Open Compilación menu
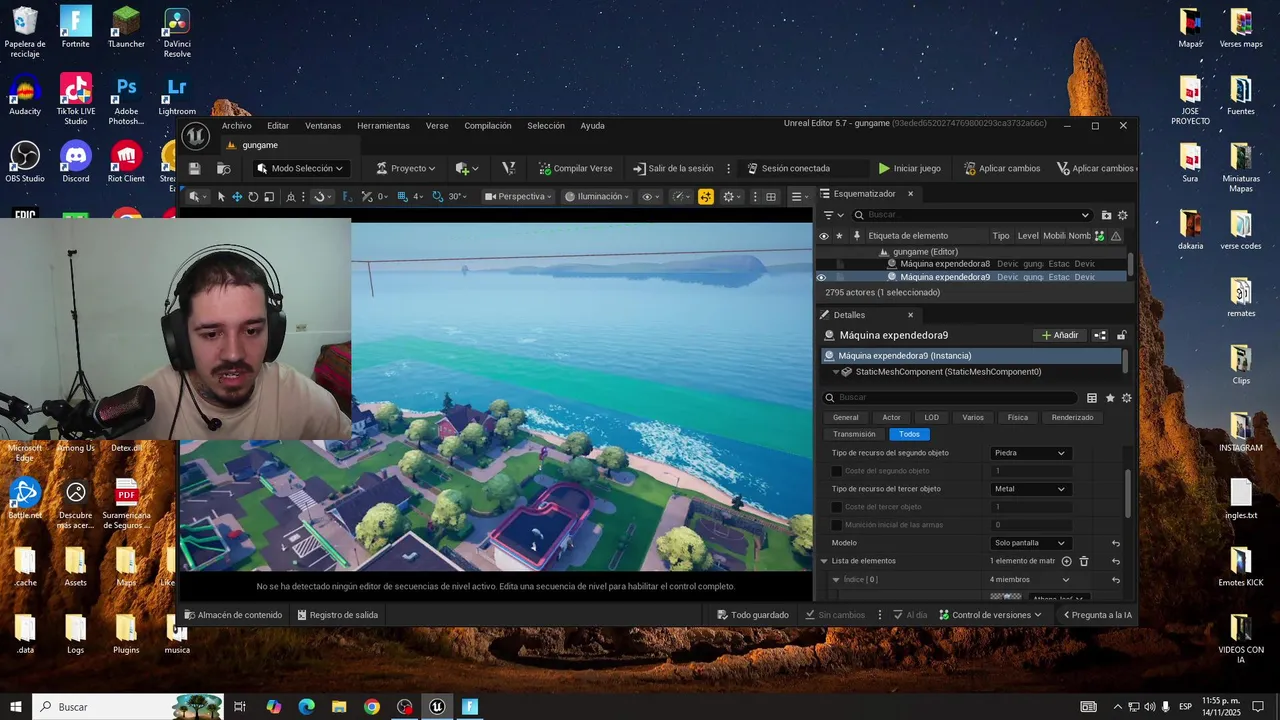1280x720 pixels. click(488, 126)
